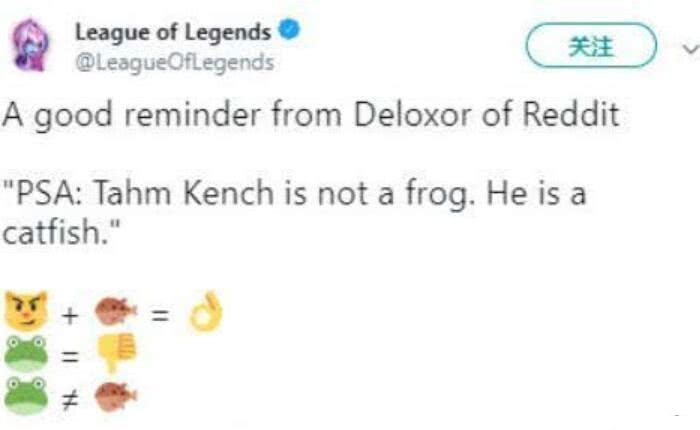Open the @LeagueOfLegends handle link
Image resolution: width=700 pixels, height=430 pixels.
174,62
